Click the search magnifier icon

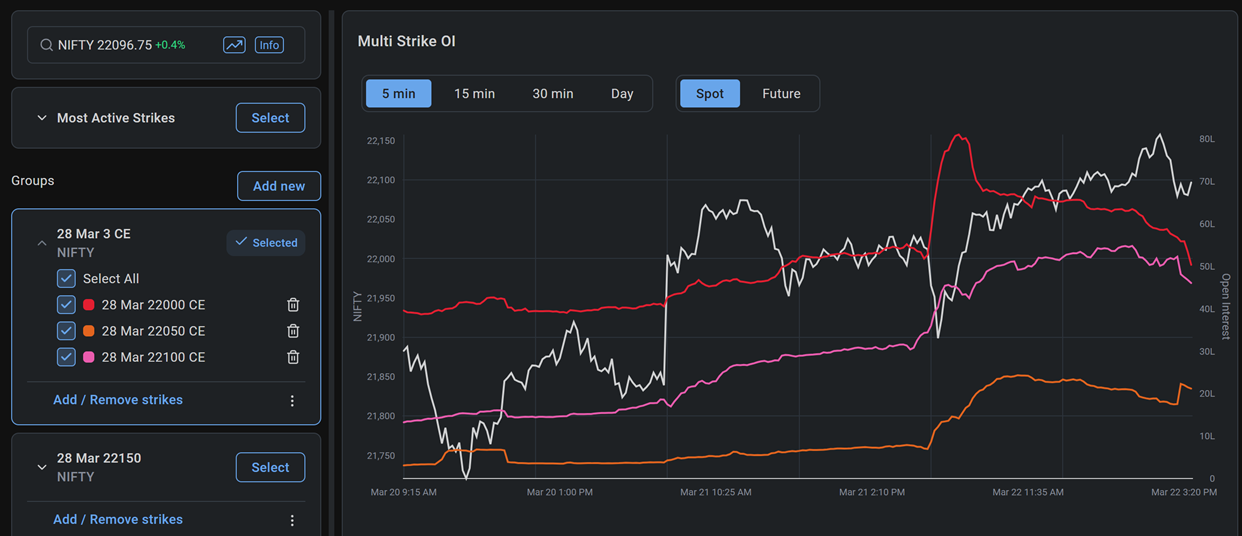pyautogui.click(x=46, y=45)
